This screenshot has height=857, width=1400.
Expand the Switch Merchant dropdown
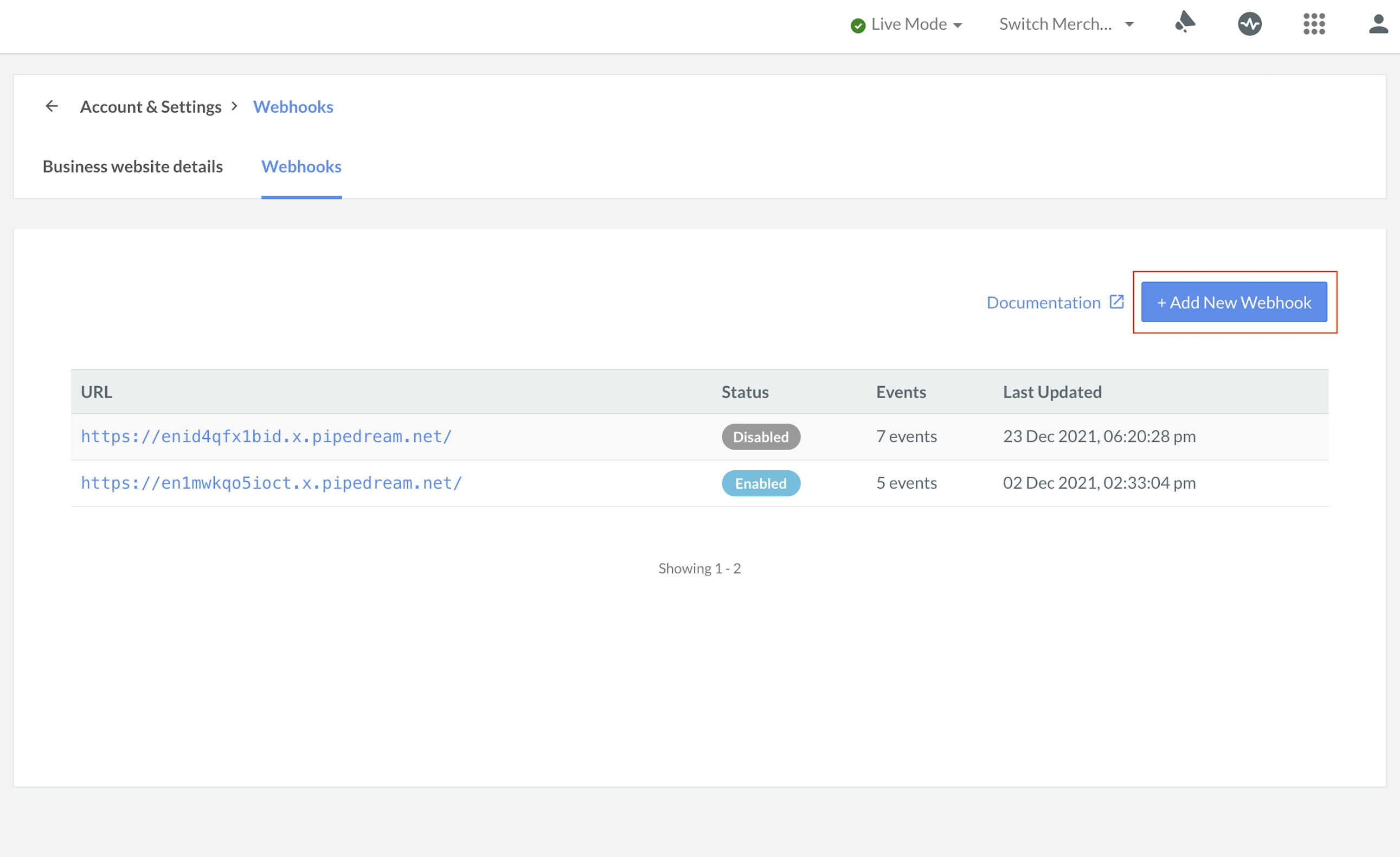[1067, 24]
